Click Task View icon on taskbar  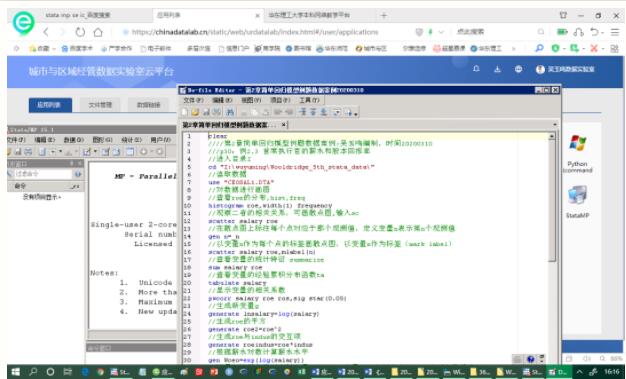click(67, 372)
